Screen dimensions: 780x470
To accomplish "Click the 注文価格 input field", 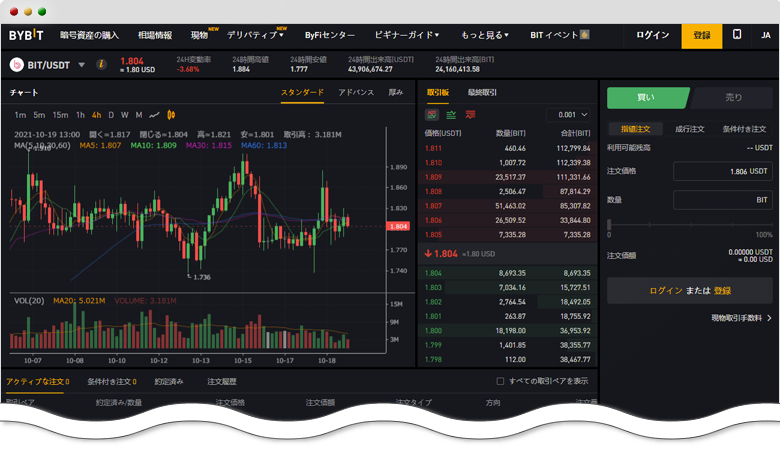I will (x=723, y=171).
